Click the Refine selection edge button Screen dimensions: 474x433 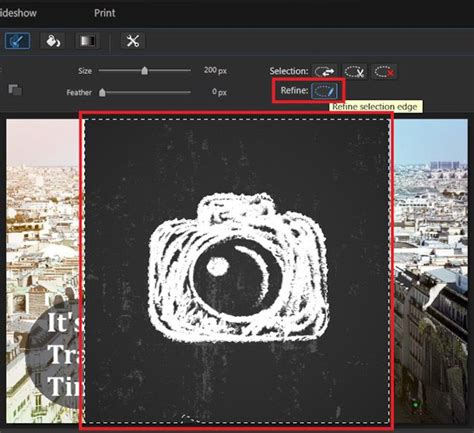(324, 91)
